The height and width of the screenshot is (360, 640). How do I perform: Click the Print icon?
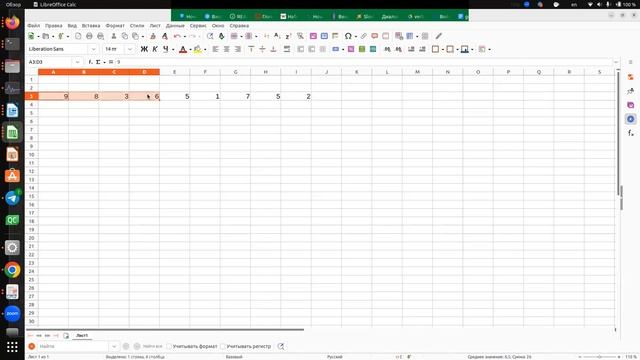[x=89, y=36]
